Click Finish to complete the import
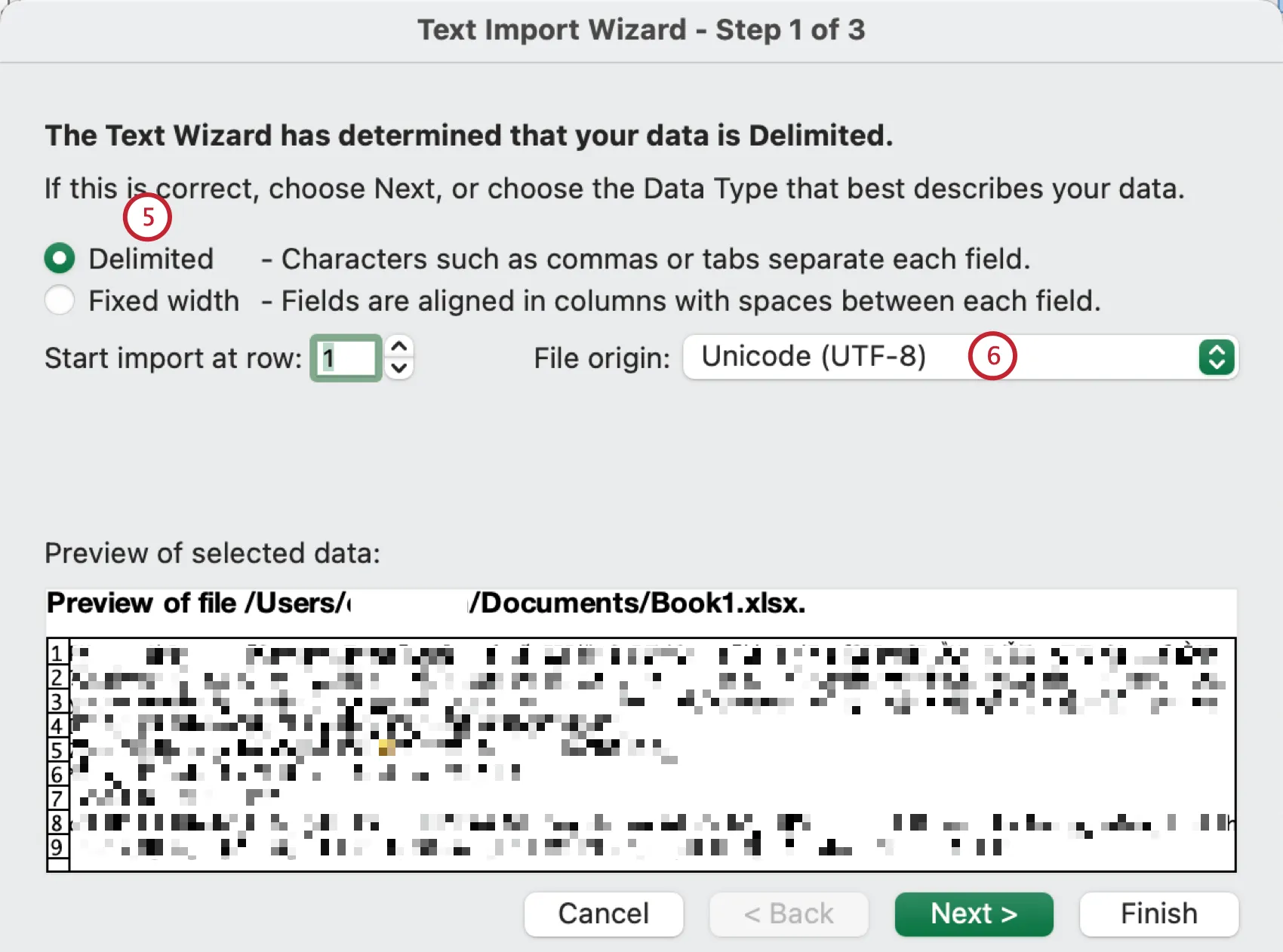 coord(1158,914)
